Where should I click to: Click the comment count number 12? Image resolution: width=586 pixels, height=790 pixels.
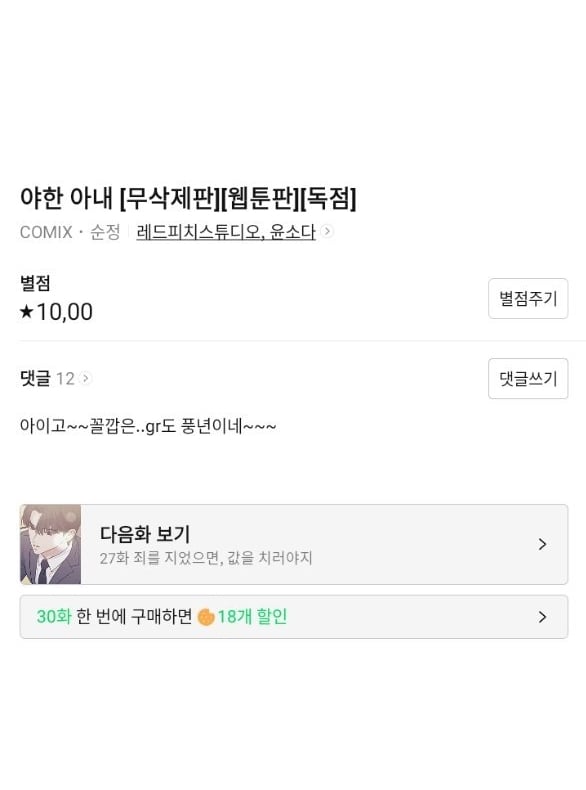pyautogui.click(x=65, y=378)
